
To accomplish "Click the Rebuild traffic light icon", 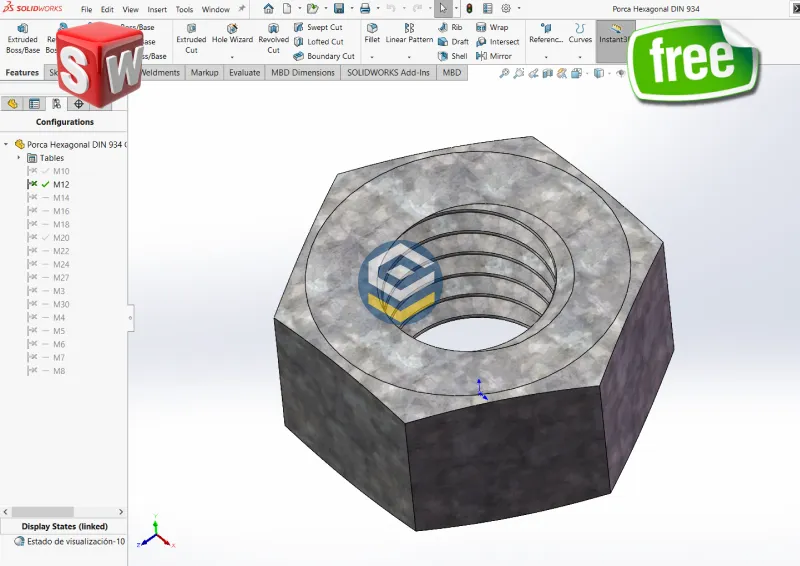I will [469, 9].
